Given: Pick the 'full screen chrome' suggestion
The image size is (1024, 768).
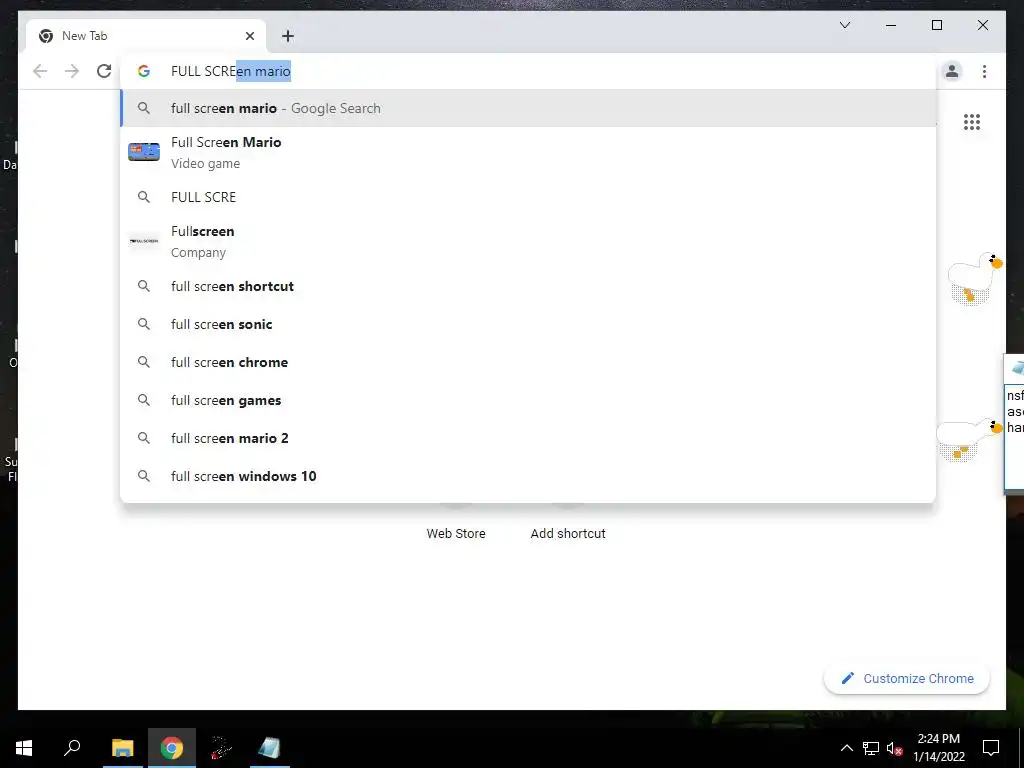Looking at the screenshot, I should (528, 362).
